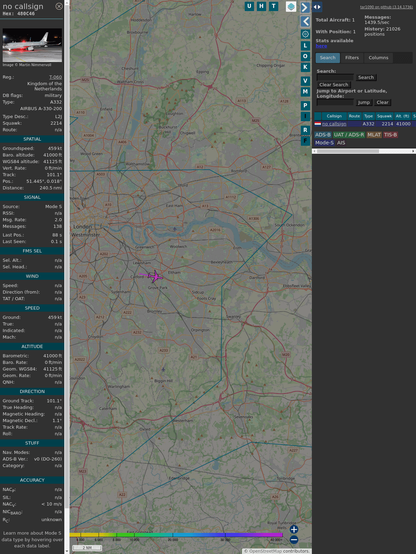Click the Clear button beside Jump
The height and width of the screenshot is (554, 416).
pos(382,102)
